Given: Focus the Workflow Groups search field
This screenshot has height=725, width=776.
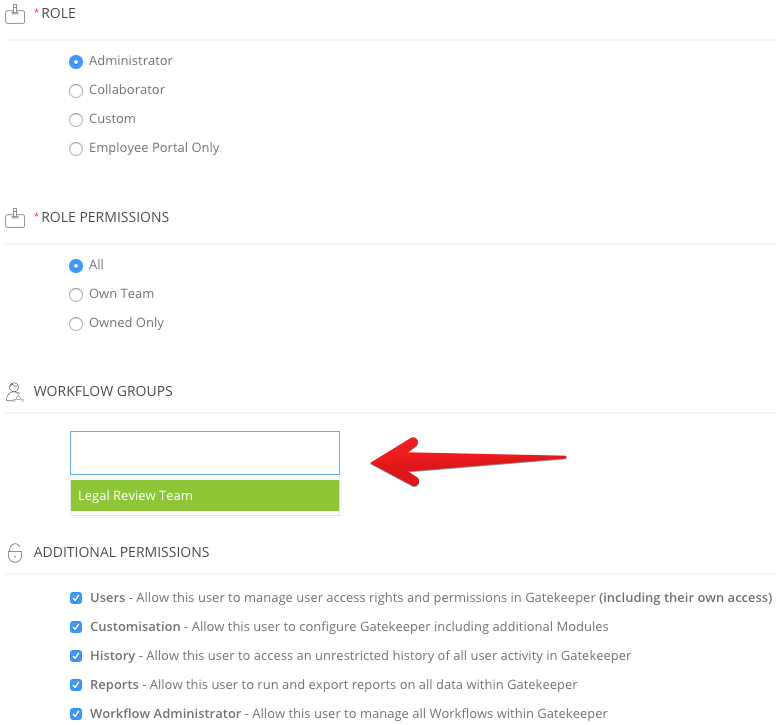Looking at the screenshot, I should (x=205, y=453).
